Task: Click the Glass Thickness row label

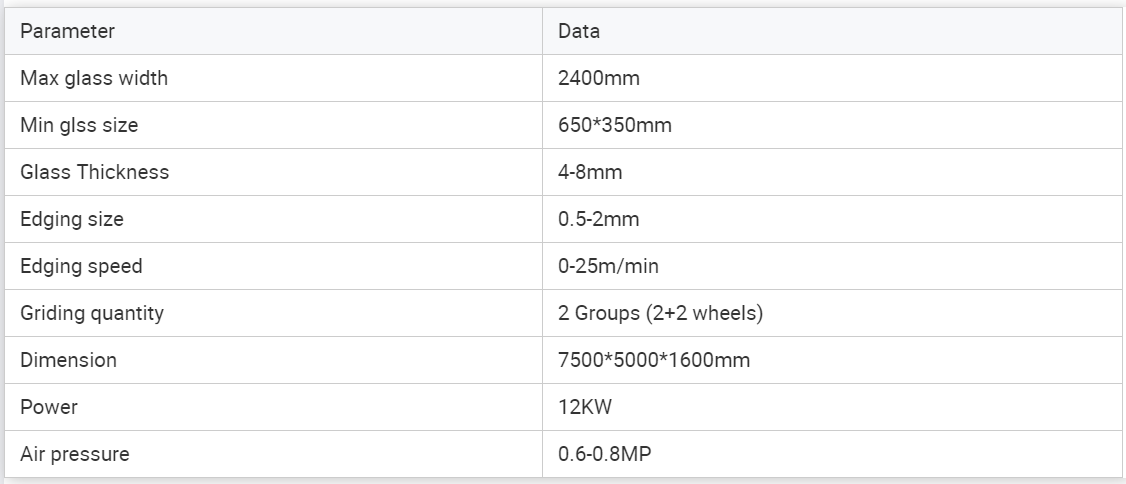Action: [x=95, y=172]
